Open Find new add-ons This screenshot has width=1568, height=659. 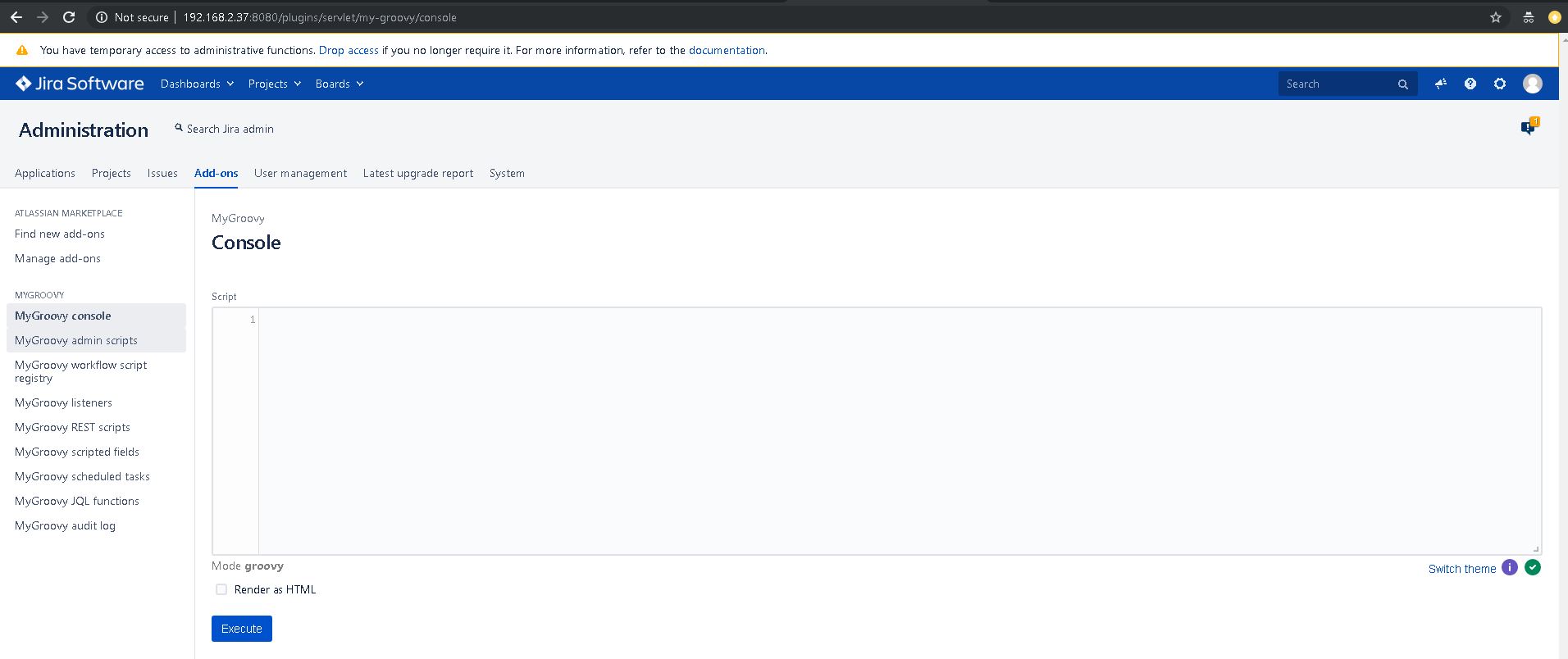[60, 234]
